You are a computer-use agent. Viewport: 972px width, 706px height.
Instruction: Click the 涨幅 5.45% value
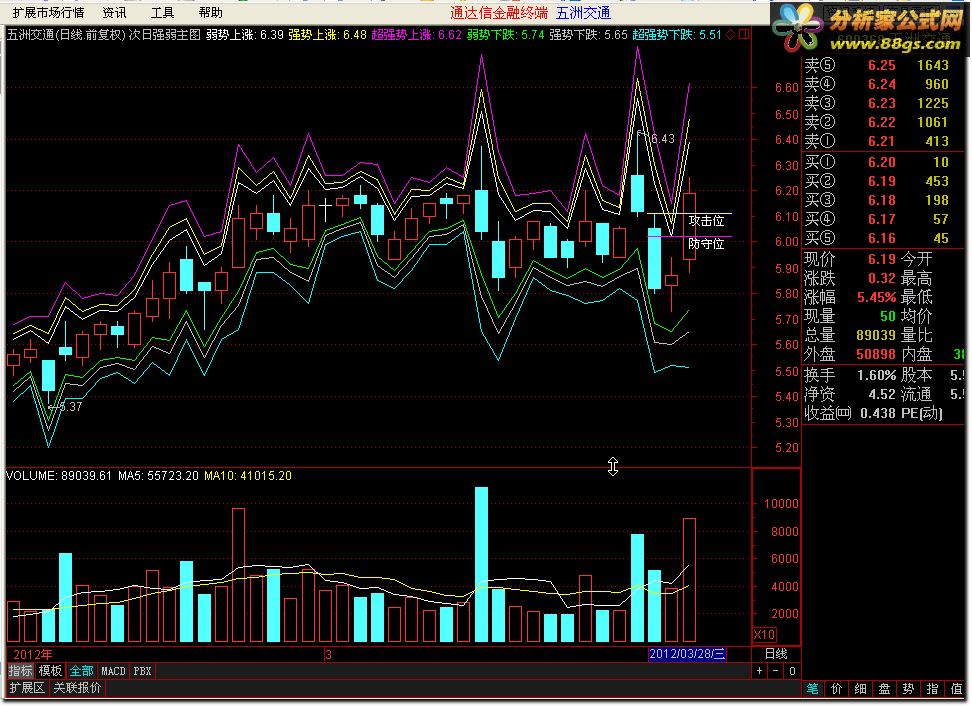877,297
